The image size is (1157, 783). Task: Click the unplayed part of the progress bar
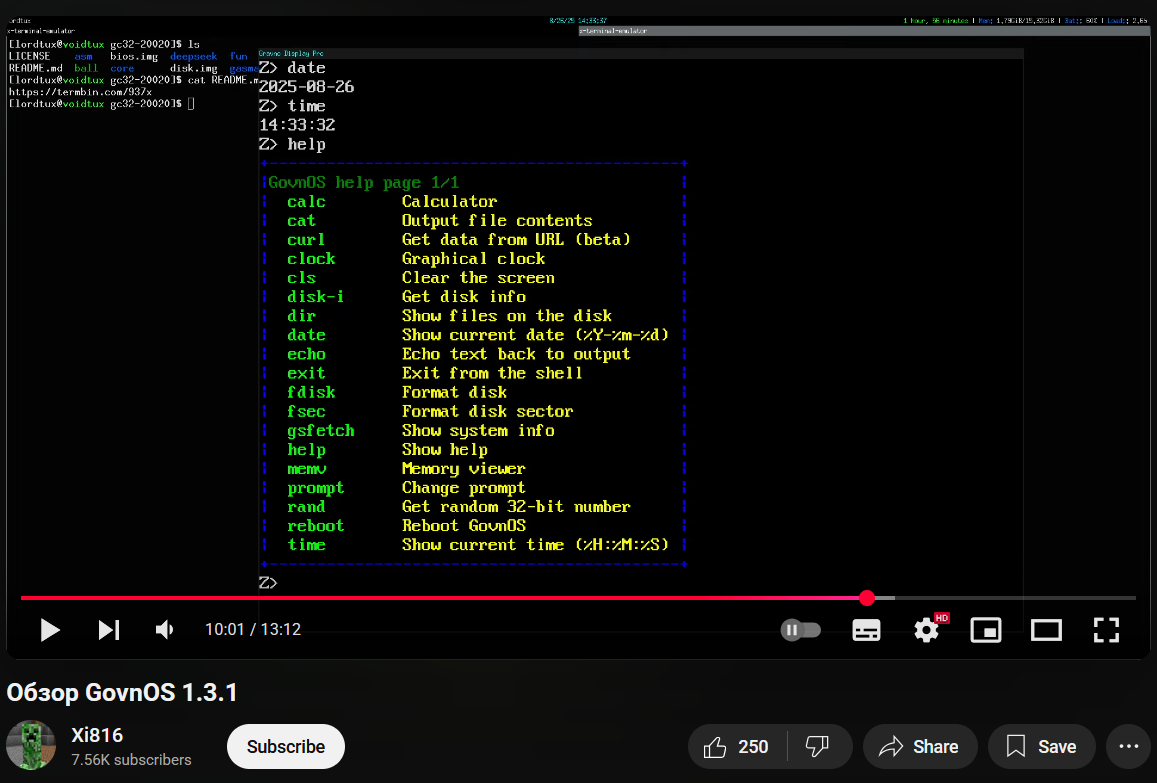pyautogui.click(x=1015, y=598)
